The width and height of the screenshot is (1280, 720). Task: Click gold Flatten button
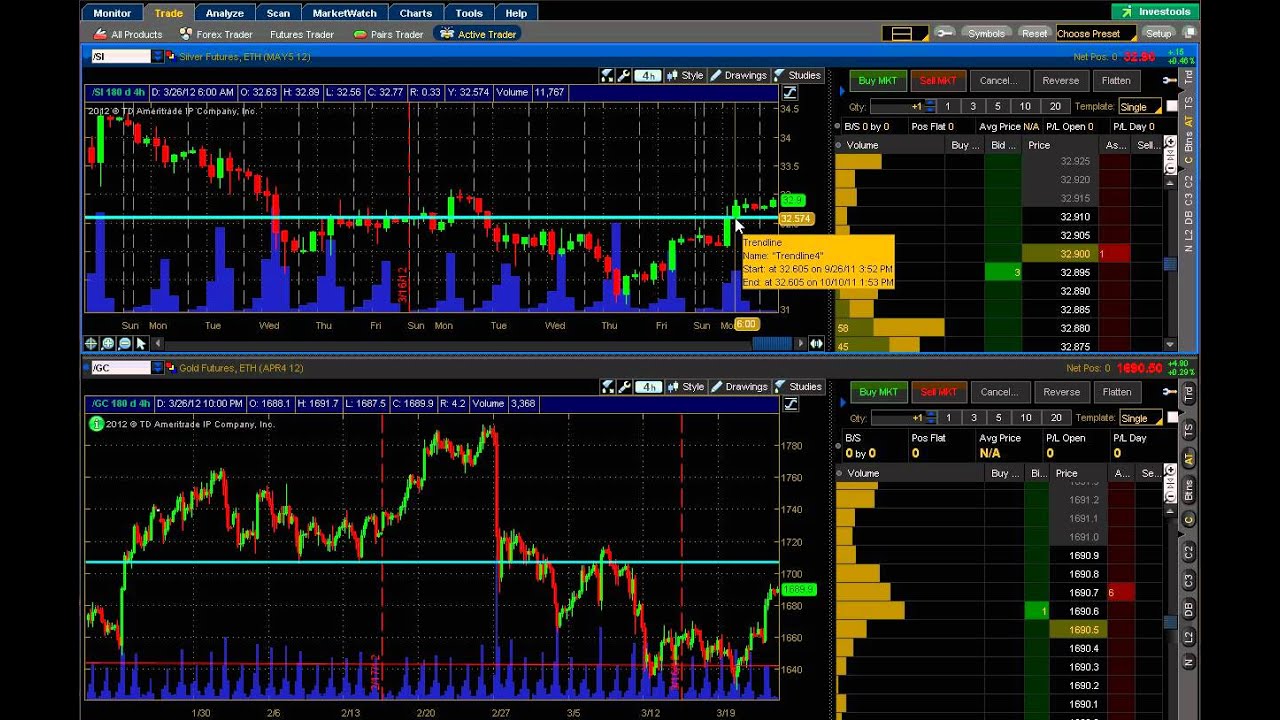pos(1116,392)
